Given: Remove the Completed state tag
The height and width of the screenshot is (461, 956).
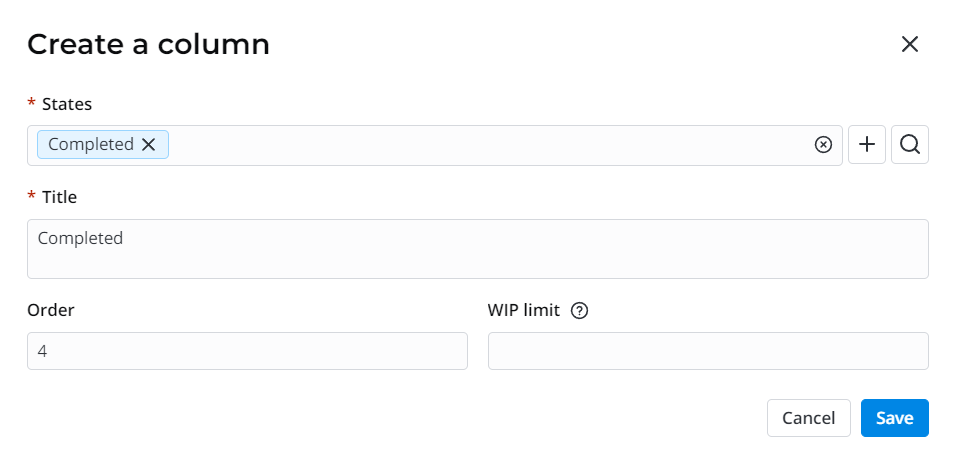Looking at the screenshot, I should 149,144.
